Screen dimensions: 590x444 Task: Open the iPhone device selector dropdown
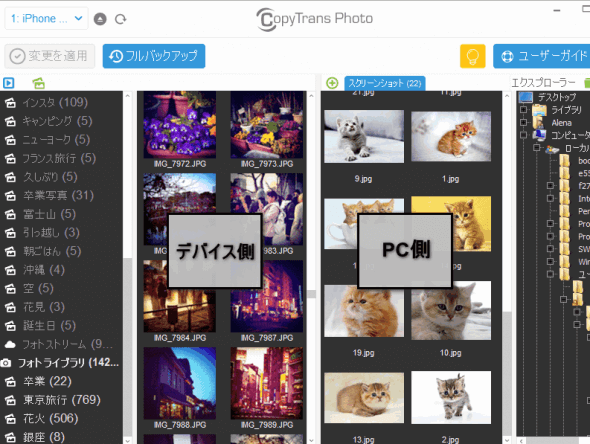(x=46, y=18)
